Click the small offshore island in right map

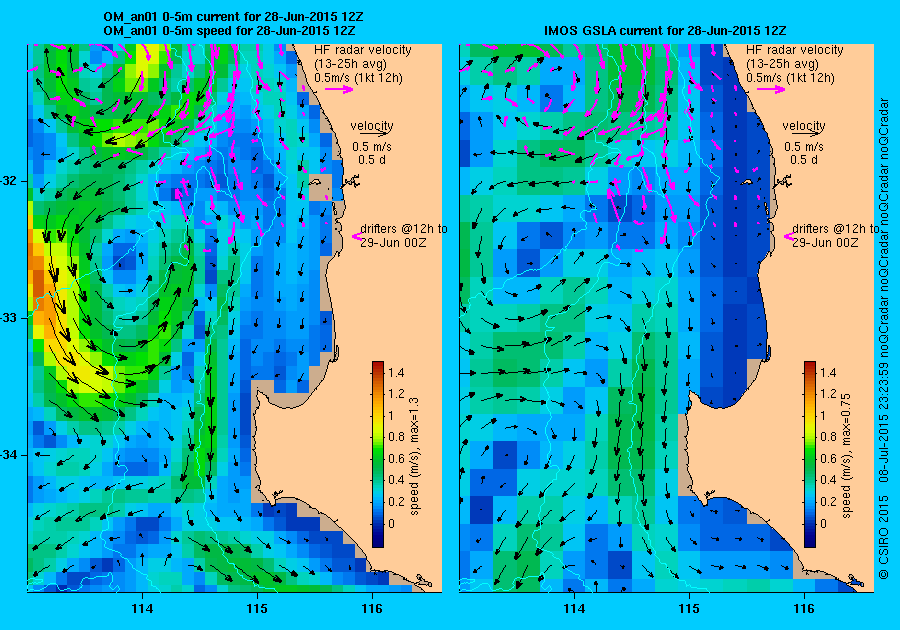click(747, 182)
